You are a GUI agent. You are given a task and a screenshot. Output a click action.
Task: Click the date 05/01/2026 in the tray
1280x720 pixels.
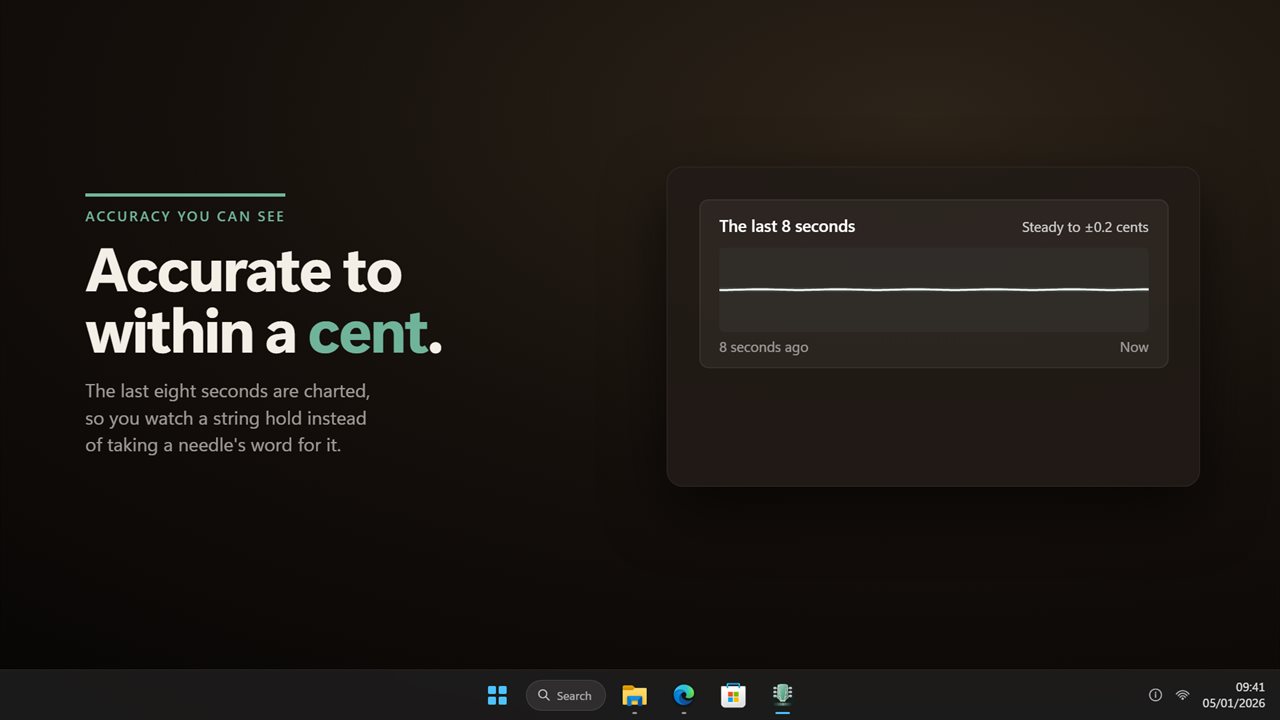(x=1234, y=703)
